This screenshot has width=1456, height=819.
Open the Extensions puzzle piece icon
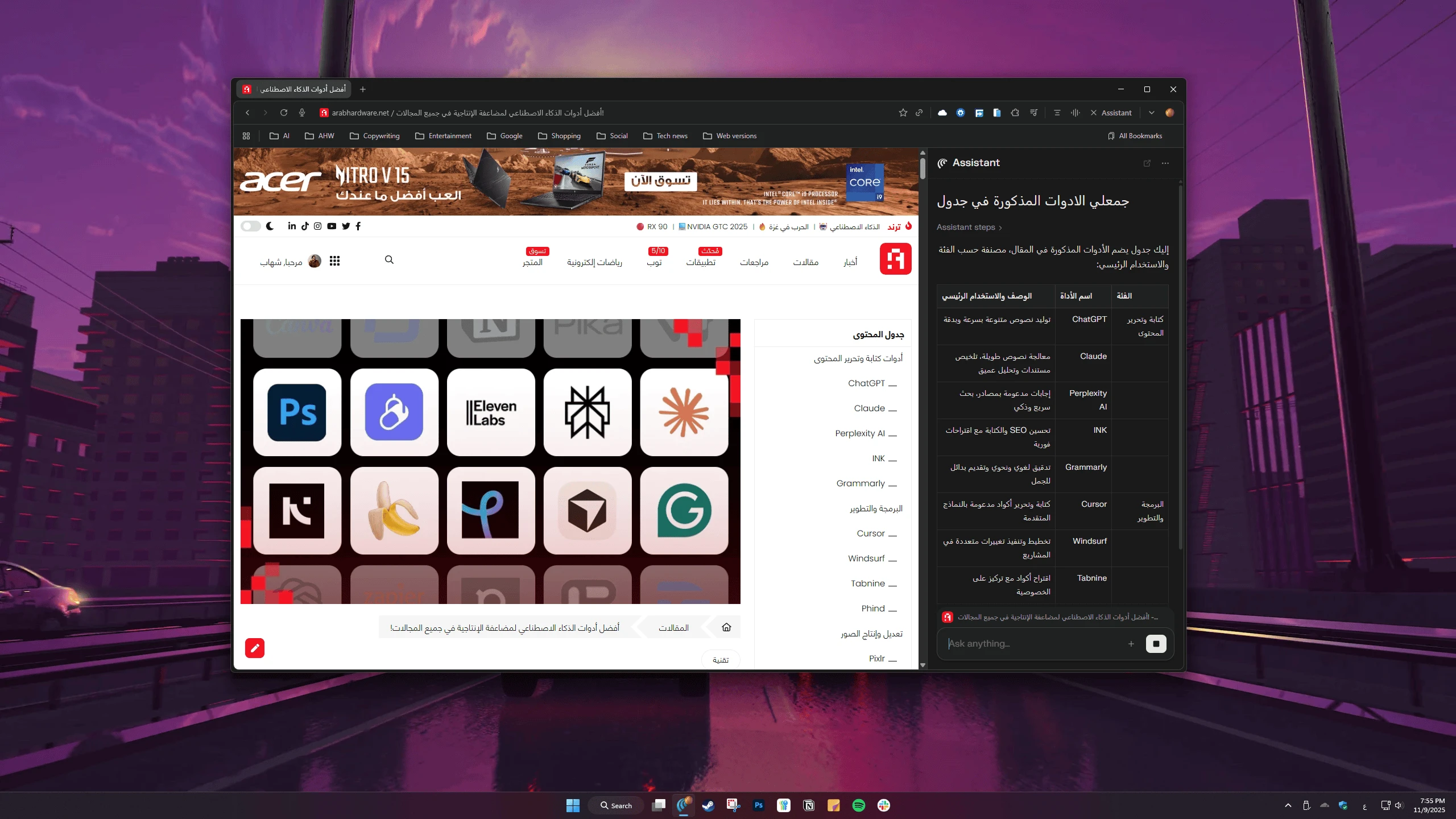click(x=1015, y=113)
